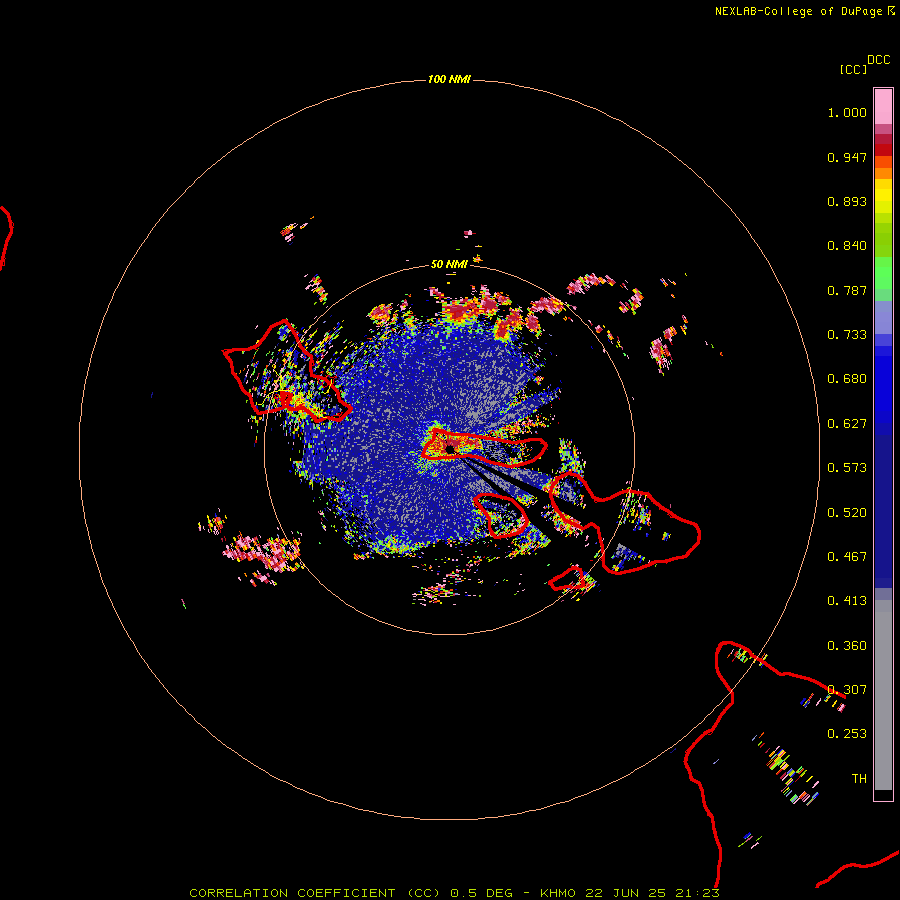
Task: Click the TH label on legend
Action: (x=859, y=779)
